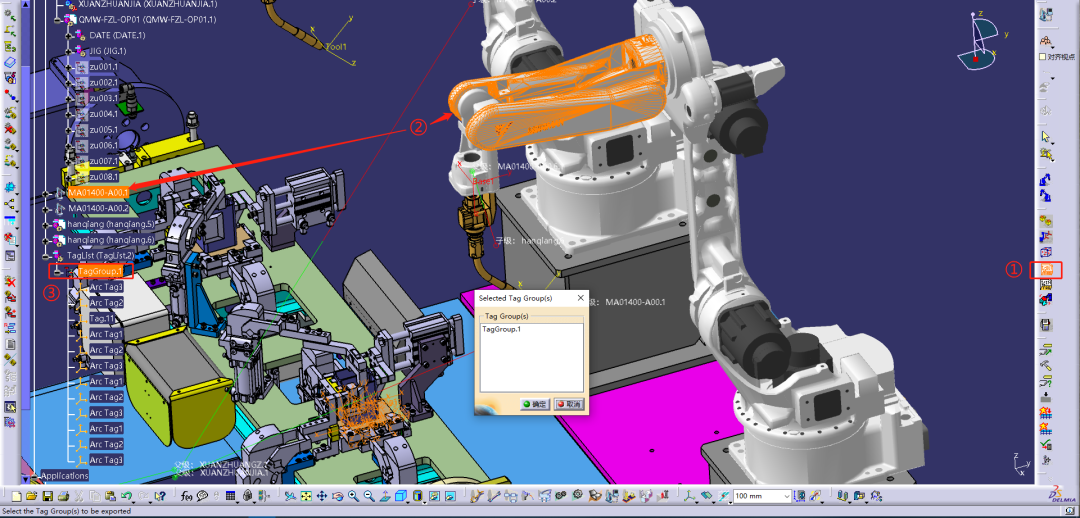Select zu008.1 in the tree

104,177
